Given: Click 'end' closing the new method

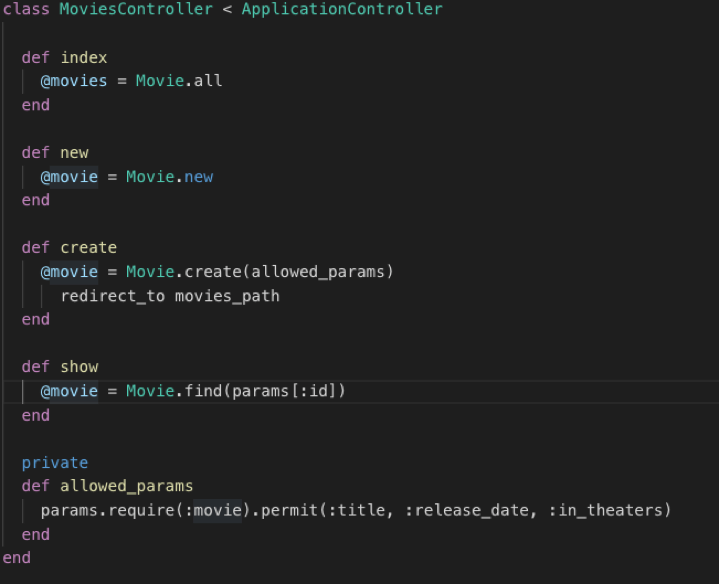Looking at the screenshot, I should (36, 200).
